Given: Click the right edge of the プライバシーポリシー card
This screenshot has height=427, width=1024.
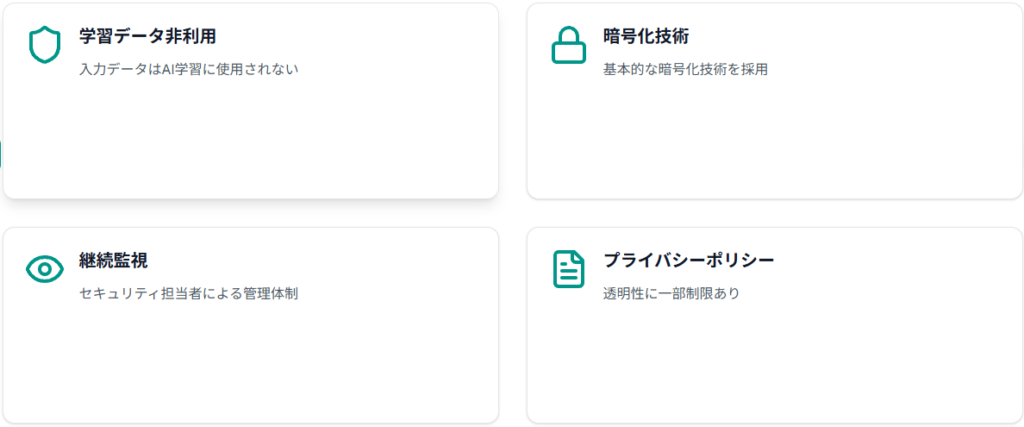Looking at the screenshot, I should coord(1022,325).
